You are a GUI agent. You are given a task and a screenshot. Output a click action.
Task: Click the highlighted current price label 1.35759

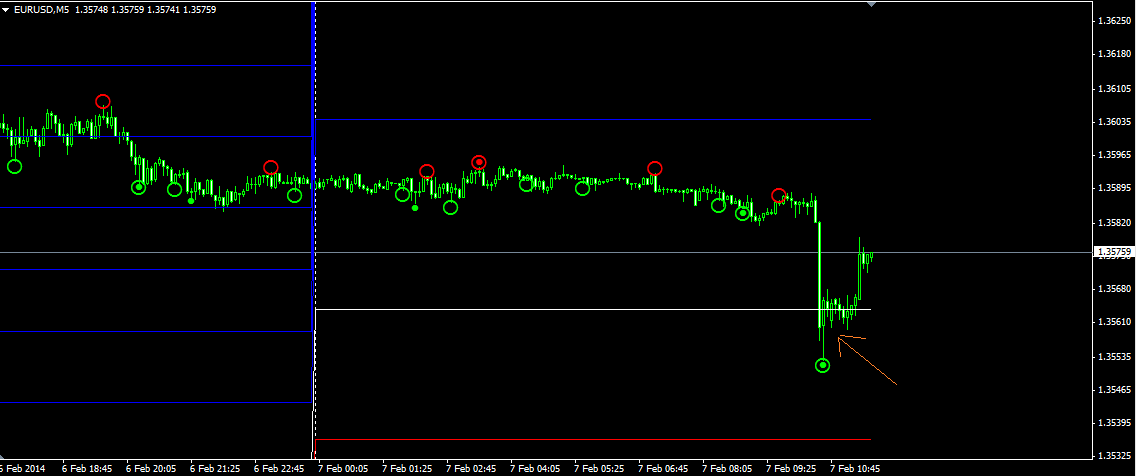[1114, 252]
